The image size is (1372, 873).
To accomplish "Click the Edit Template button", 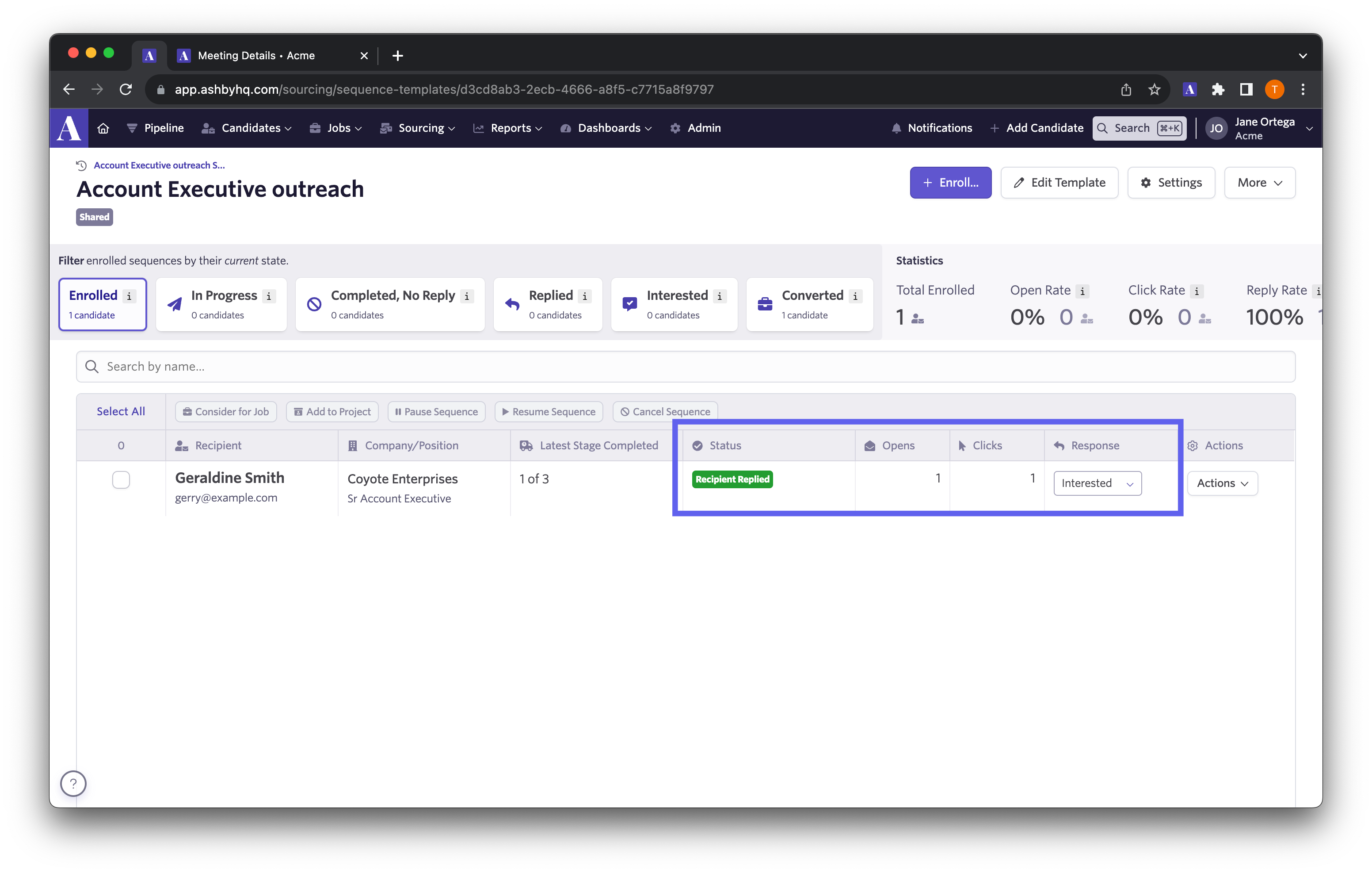I will 1059,183.
